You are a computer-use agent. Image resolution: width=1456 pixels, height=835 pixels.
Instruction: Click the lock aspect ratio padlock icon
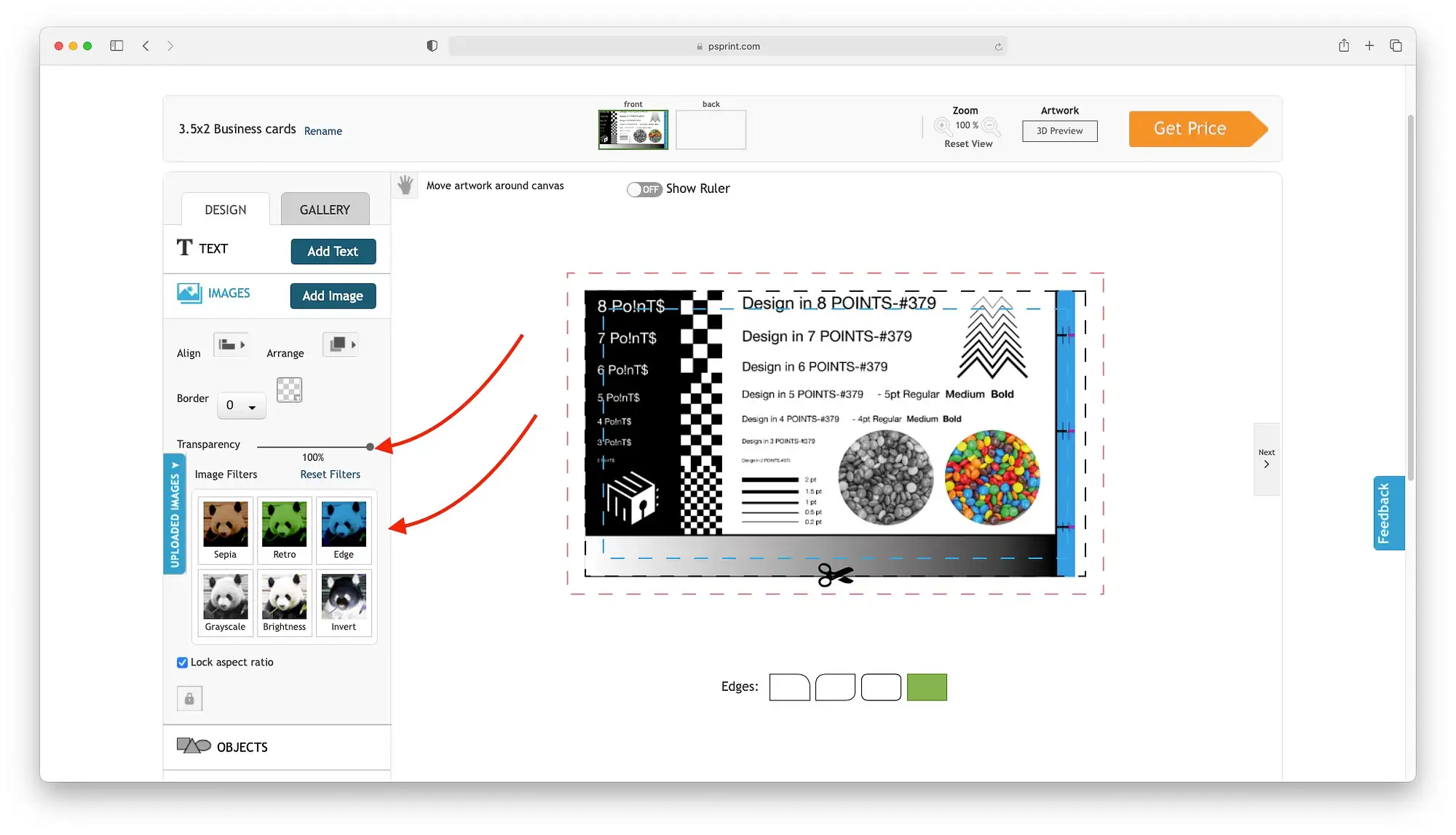tap(189, 698)
